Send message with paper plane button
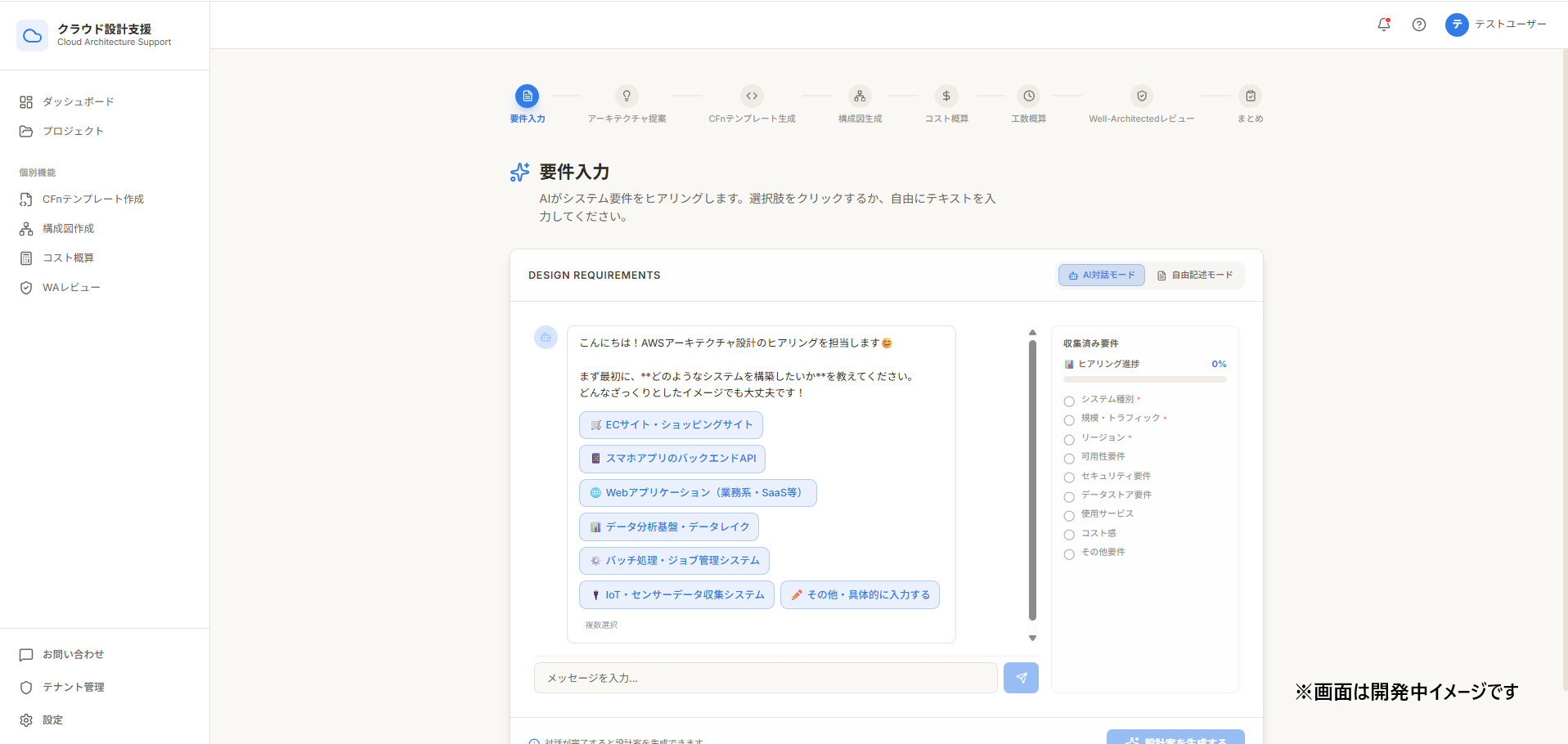1568x744 pixels. pyautogui.click(x=1021, y=678)
